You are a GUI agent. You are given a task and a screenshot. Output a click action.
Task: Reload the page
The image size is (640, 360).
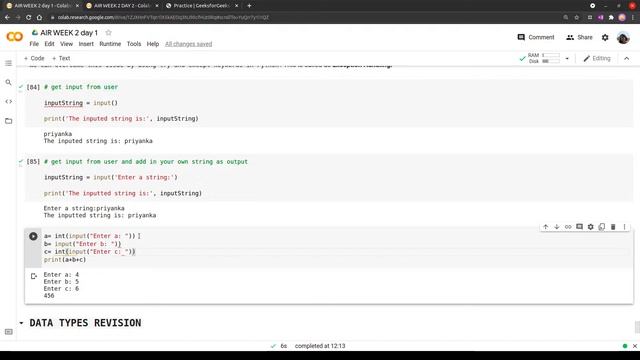29,18
